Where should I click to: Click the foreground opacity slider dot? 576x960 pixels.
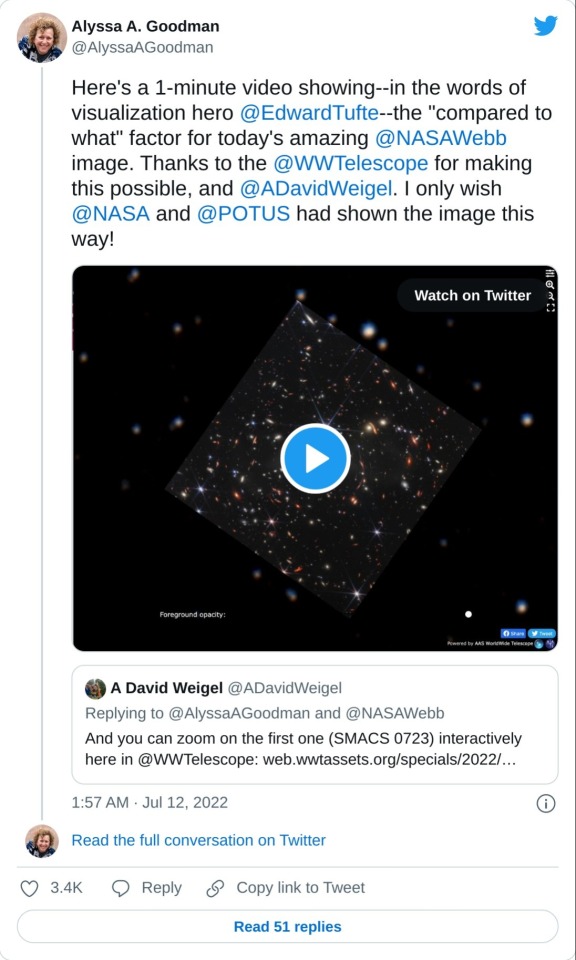coord(468,614)
